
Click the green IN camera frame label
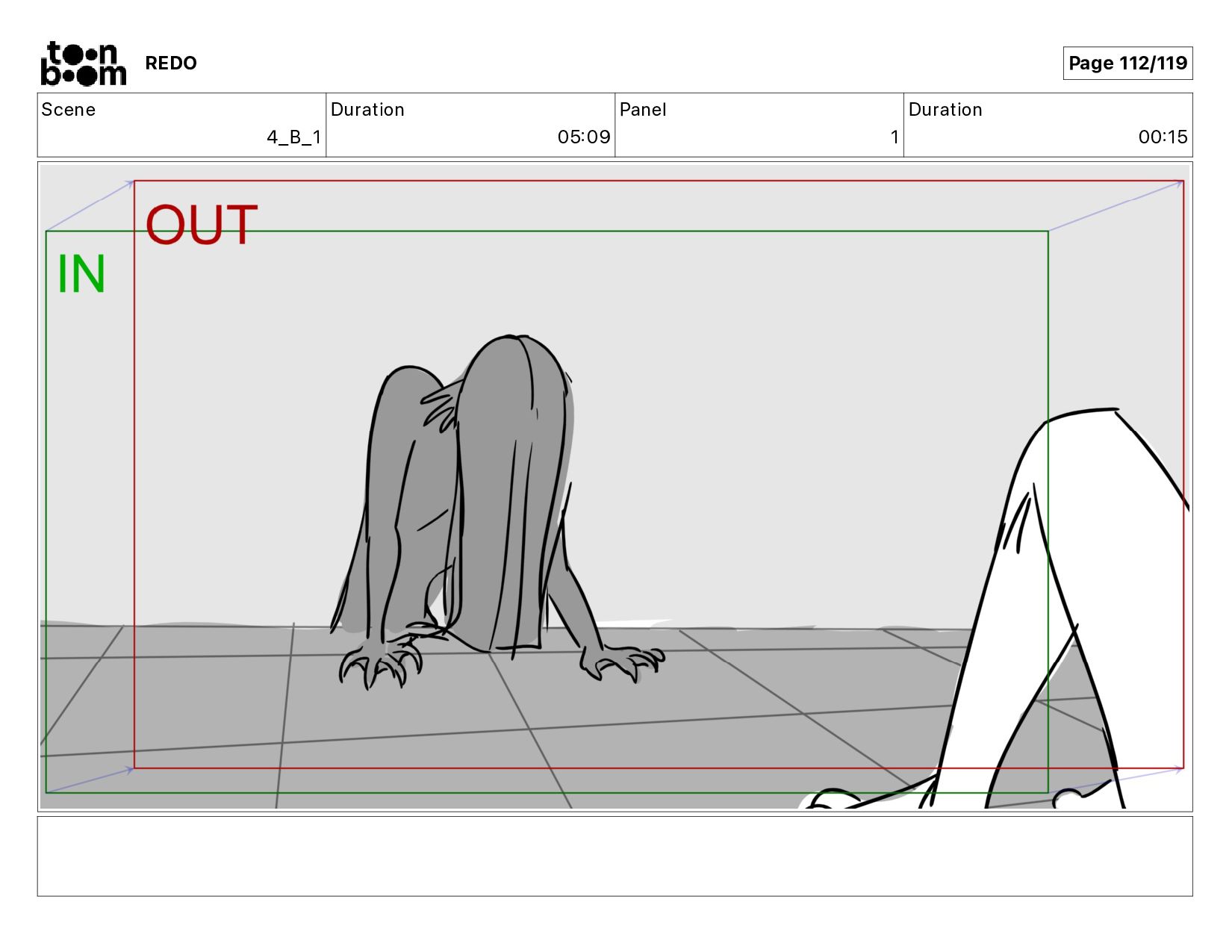pos(81,275)
